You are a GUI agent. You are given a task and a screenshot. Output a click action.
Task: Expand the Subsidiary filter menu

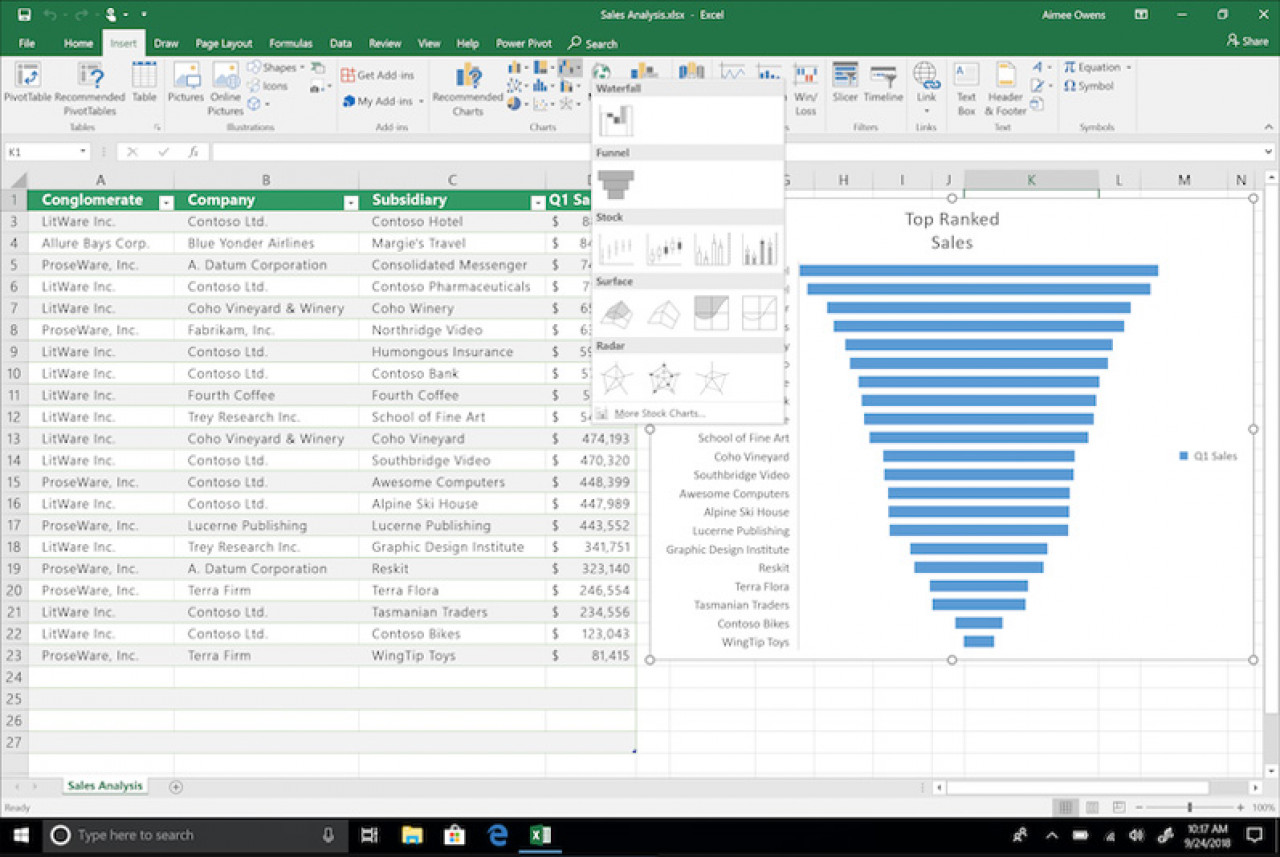point(540,201)
